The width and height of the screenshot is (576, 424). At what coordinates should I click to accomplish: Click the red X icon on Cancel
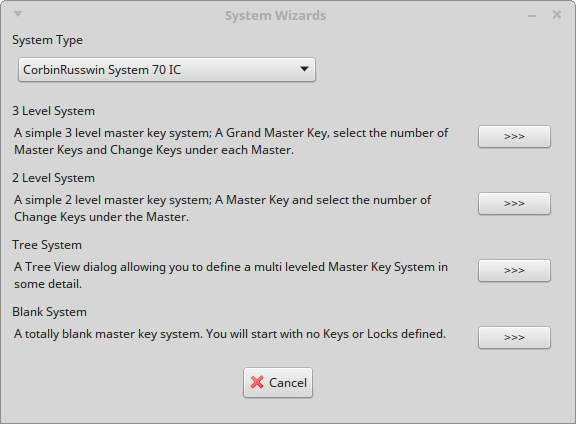coord(257,382)
